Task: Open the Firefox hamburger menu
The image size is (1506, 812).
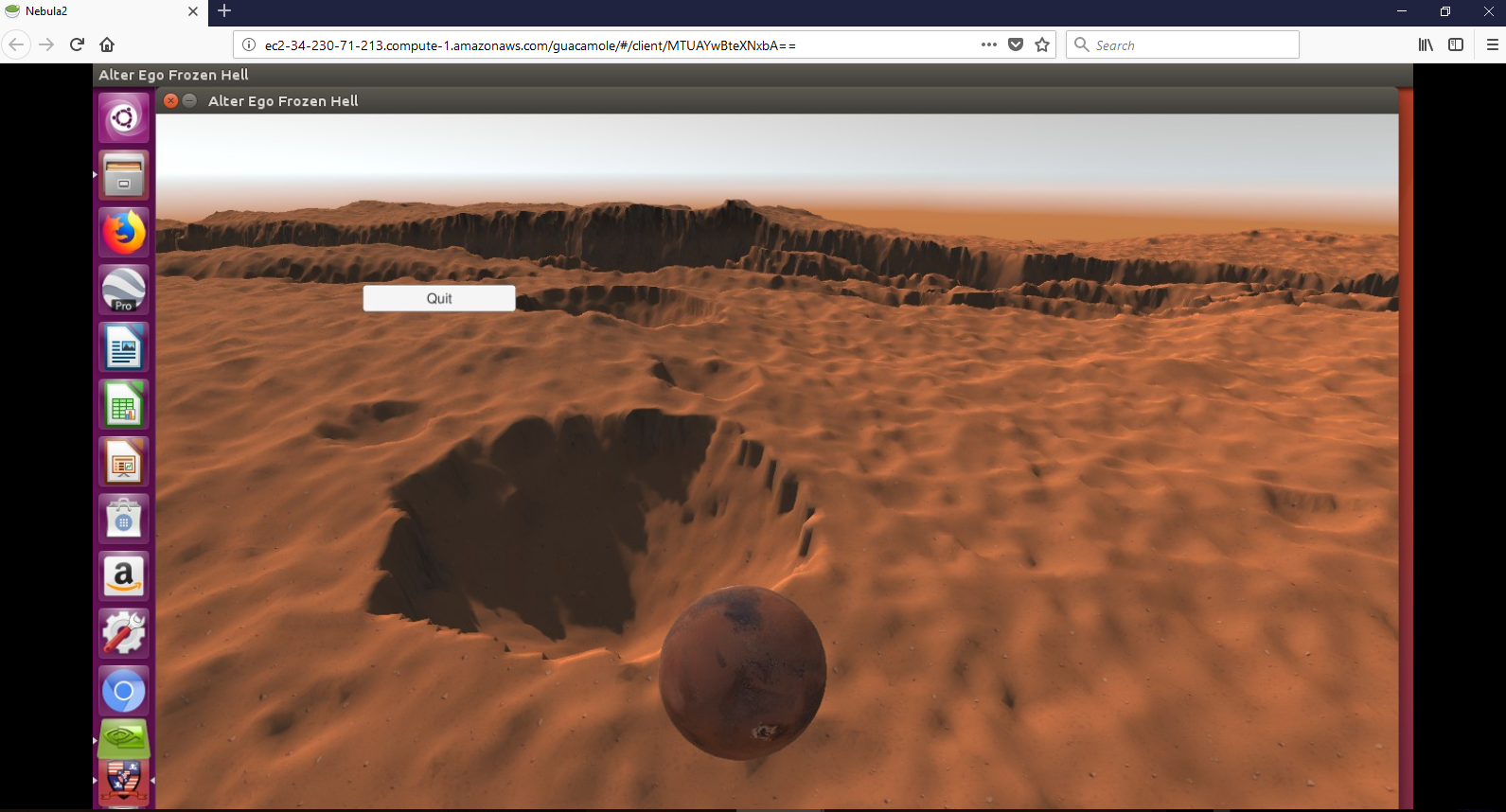Action: [1493, 44]
